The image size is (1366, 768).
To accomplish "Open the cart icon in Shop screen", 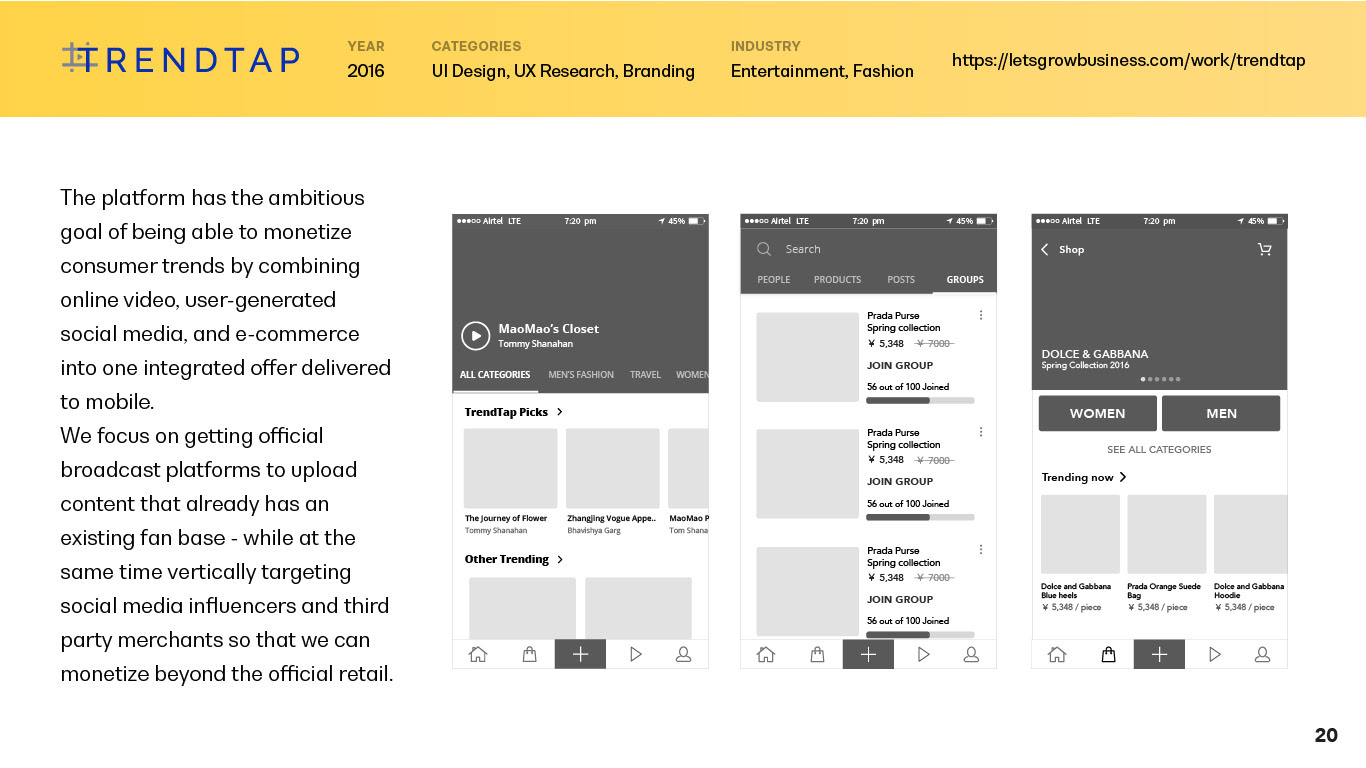I will pos(1265,249).
